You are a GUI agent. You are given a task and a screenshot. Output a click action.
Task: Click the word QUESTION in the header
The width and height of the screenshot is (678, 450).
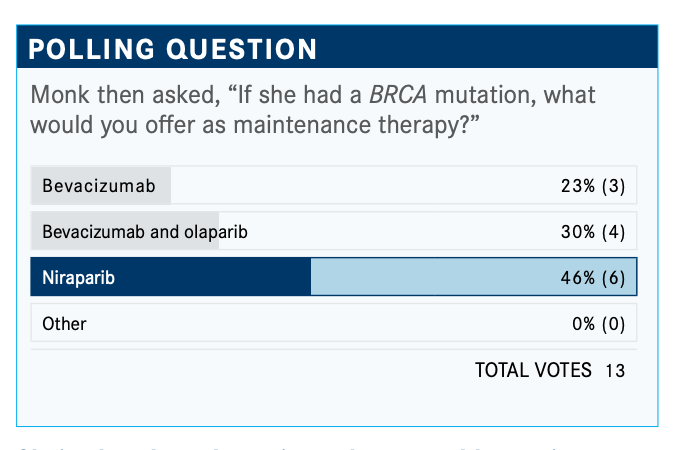242,49
